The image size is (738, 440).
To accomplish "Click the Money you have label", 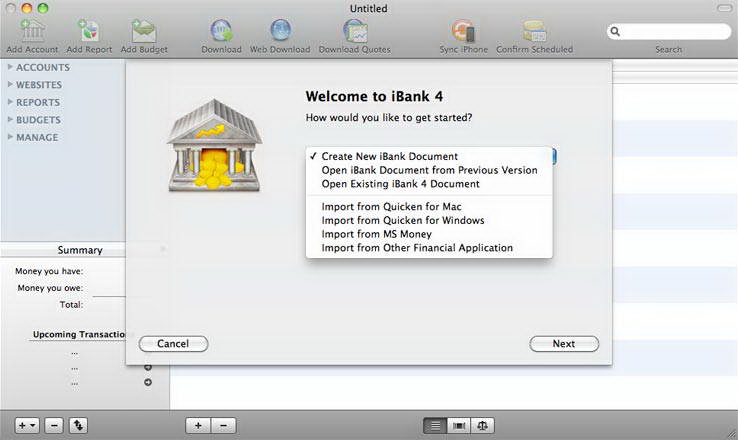I will 49,271.
